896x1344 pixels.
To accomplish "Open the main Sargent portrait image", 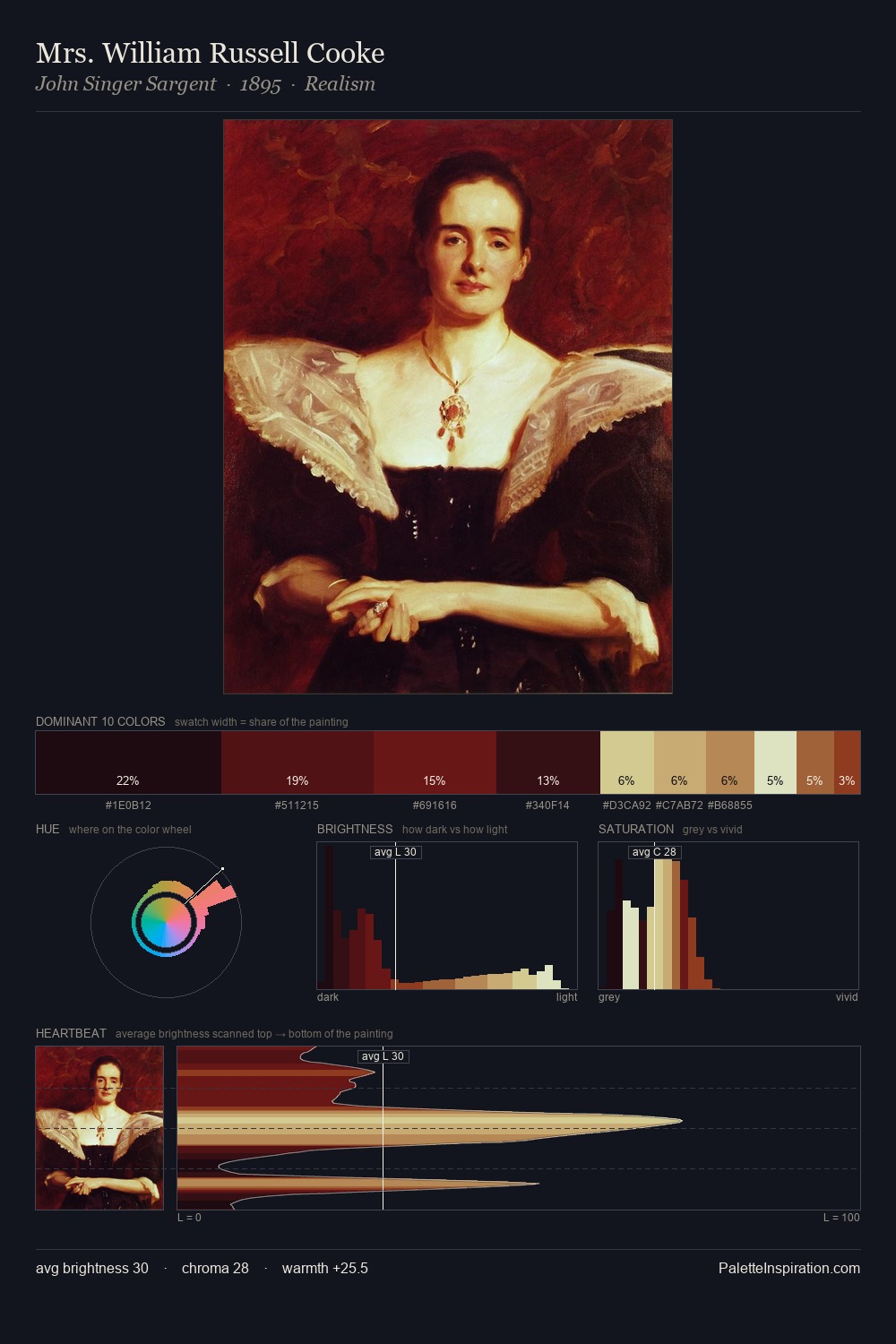I will [x=448, y=407].
